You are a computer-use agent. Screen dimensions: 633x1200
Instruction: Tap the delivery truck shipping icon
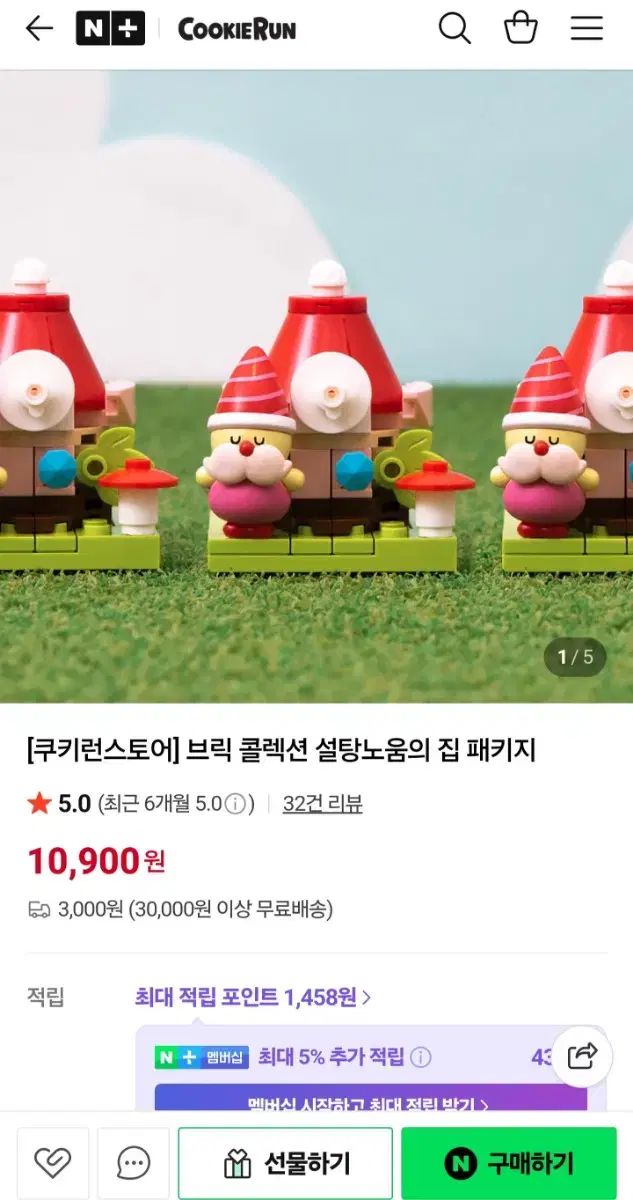click(39, 910)
